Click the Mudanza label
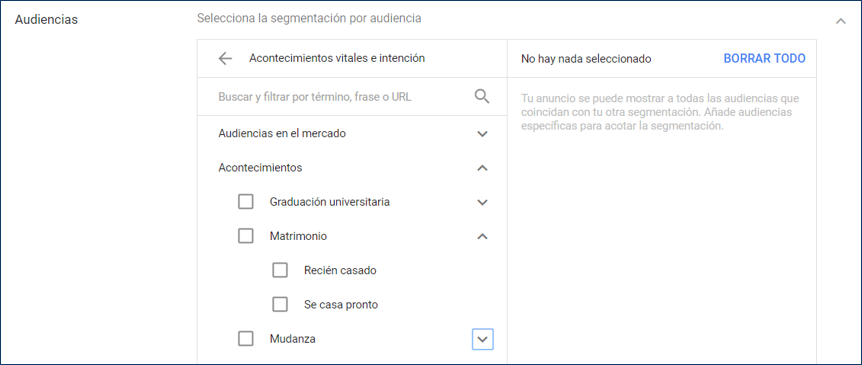 (292, 339)
